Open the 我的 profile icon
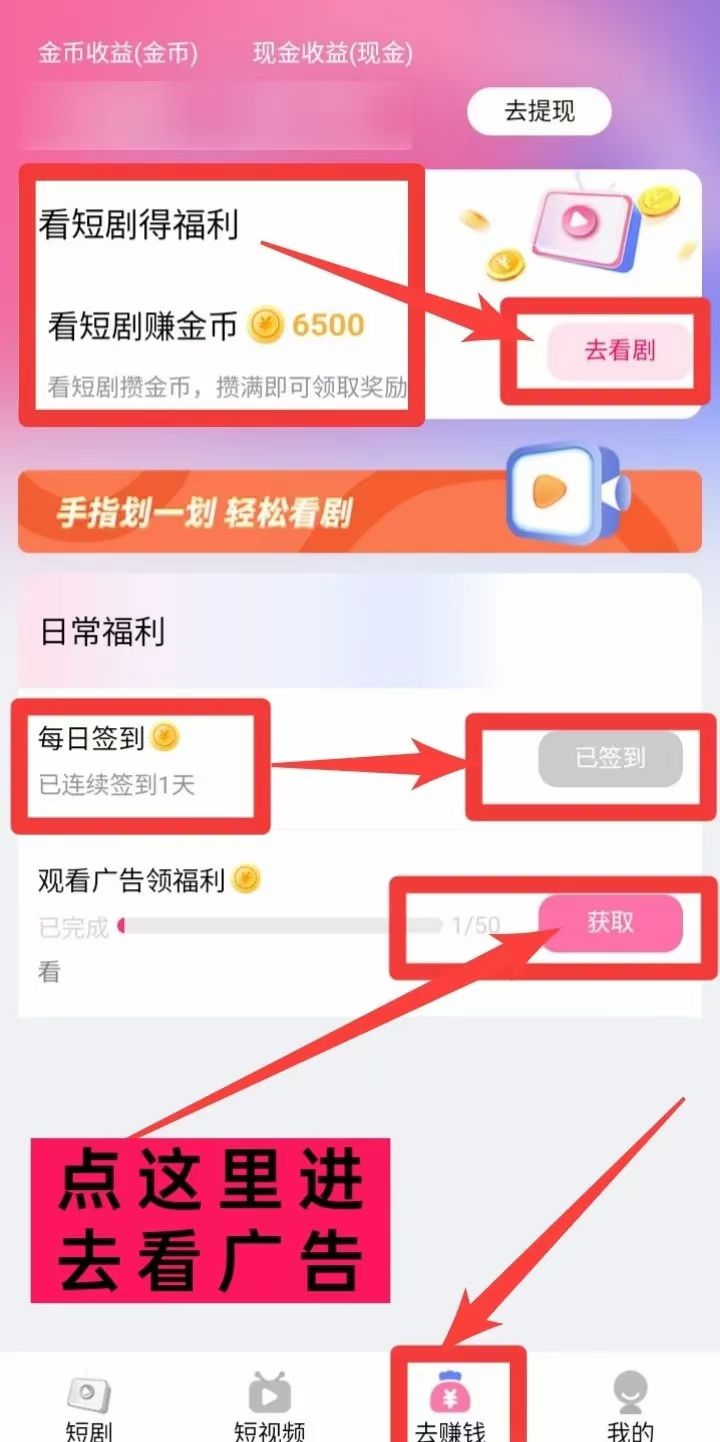 (x=630, y=1392)
